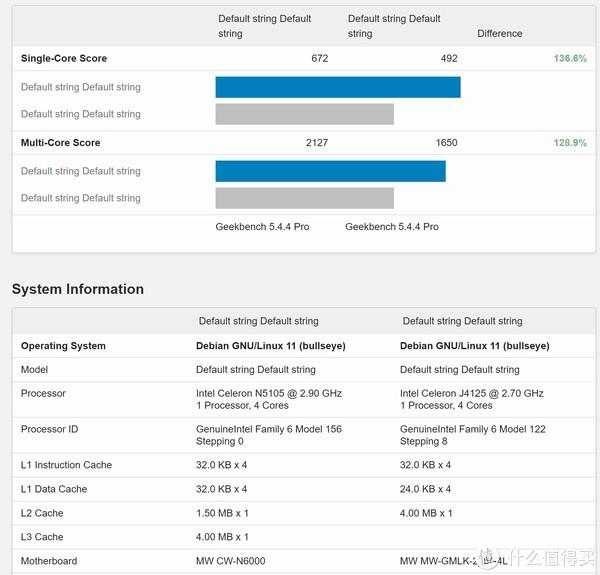The width and height of the screenshot is (600, 575).
Task: Click the System Information heading
Action: click(78, 289)
